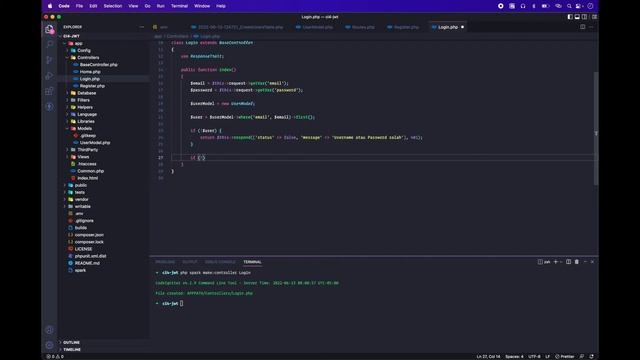Open editor more actions menu
Image resolution: width=640 pixels, height=360 pixels.
pyautogui.click(x=591, y=27)
